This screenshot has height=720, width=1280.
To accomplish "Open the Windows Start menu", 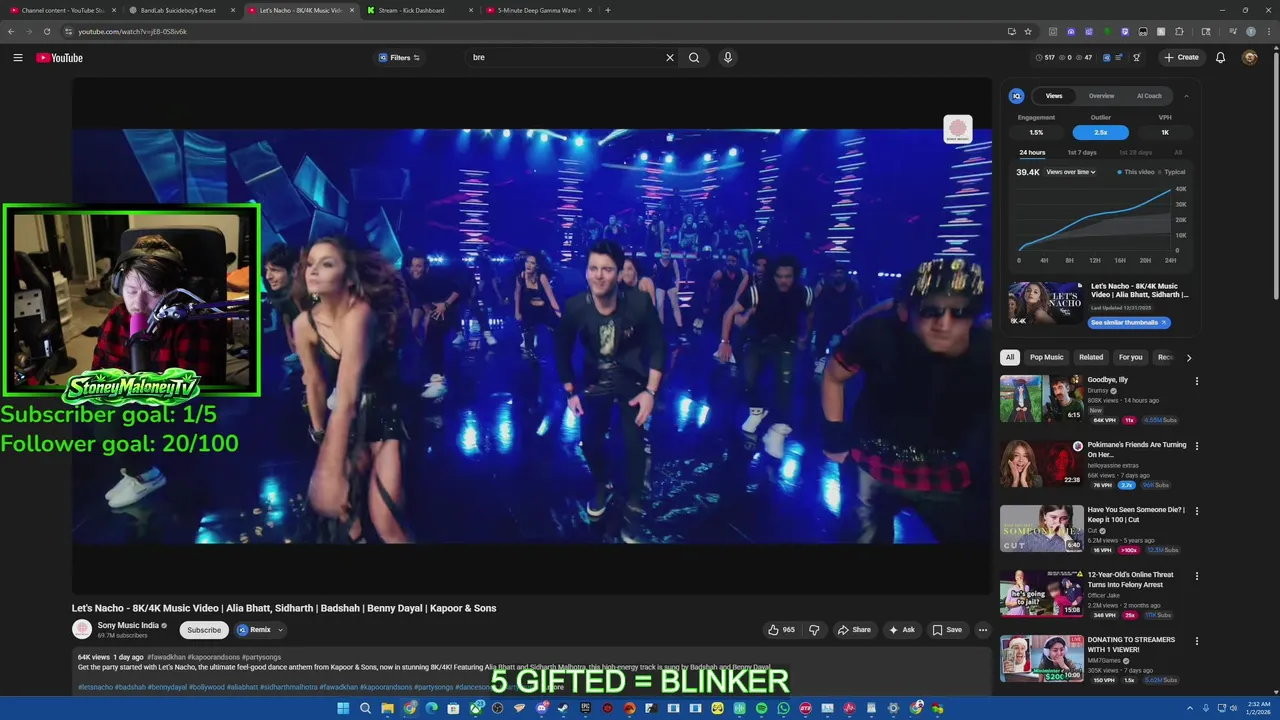I will point(343,708).
